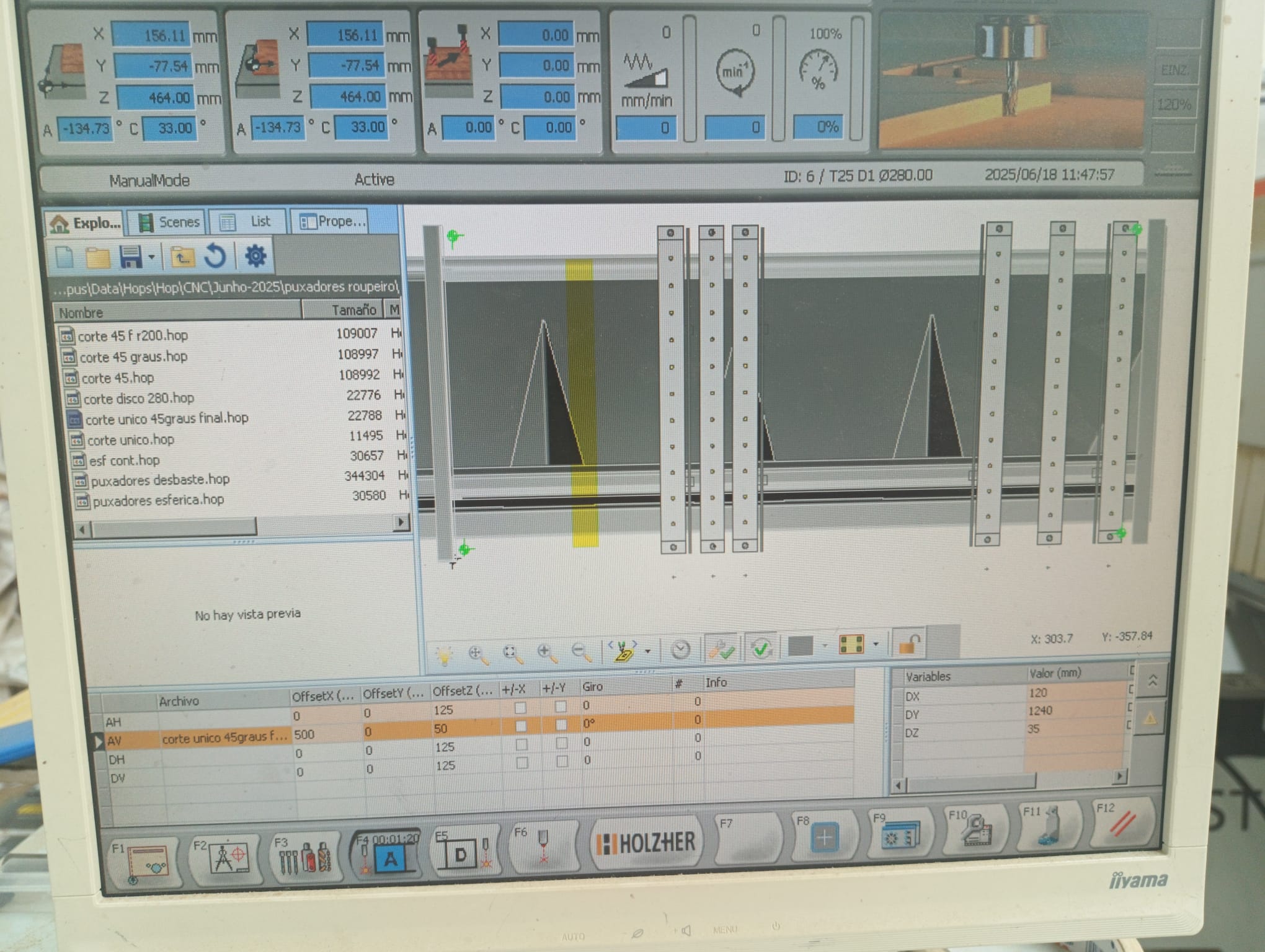Click the zoom out magnifier icon
1265x952 pixels.
click(582, 652)
